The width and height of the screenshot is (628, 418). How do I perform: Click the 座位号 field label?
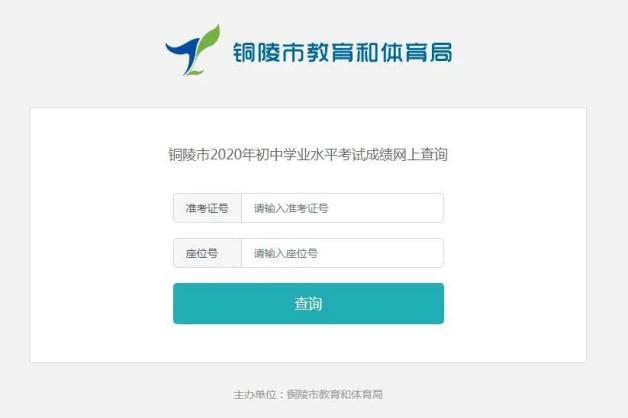[x=202, y=253]
